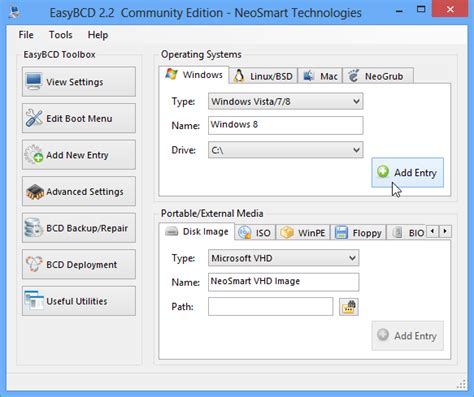Click the EasyBCD app icon in title bar
Screen dimensions: 474x397
point(14,12)
